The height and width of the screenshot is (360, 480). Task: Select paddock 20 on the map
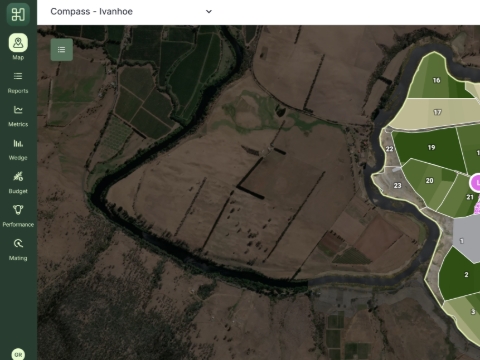pyautogui.click(x=430, y=181)
